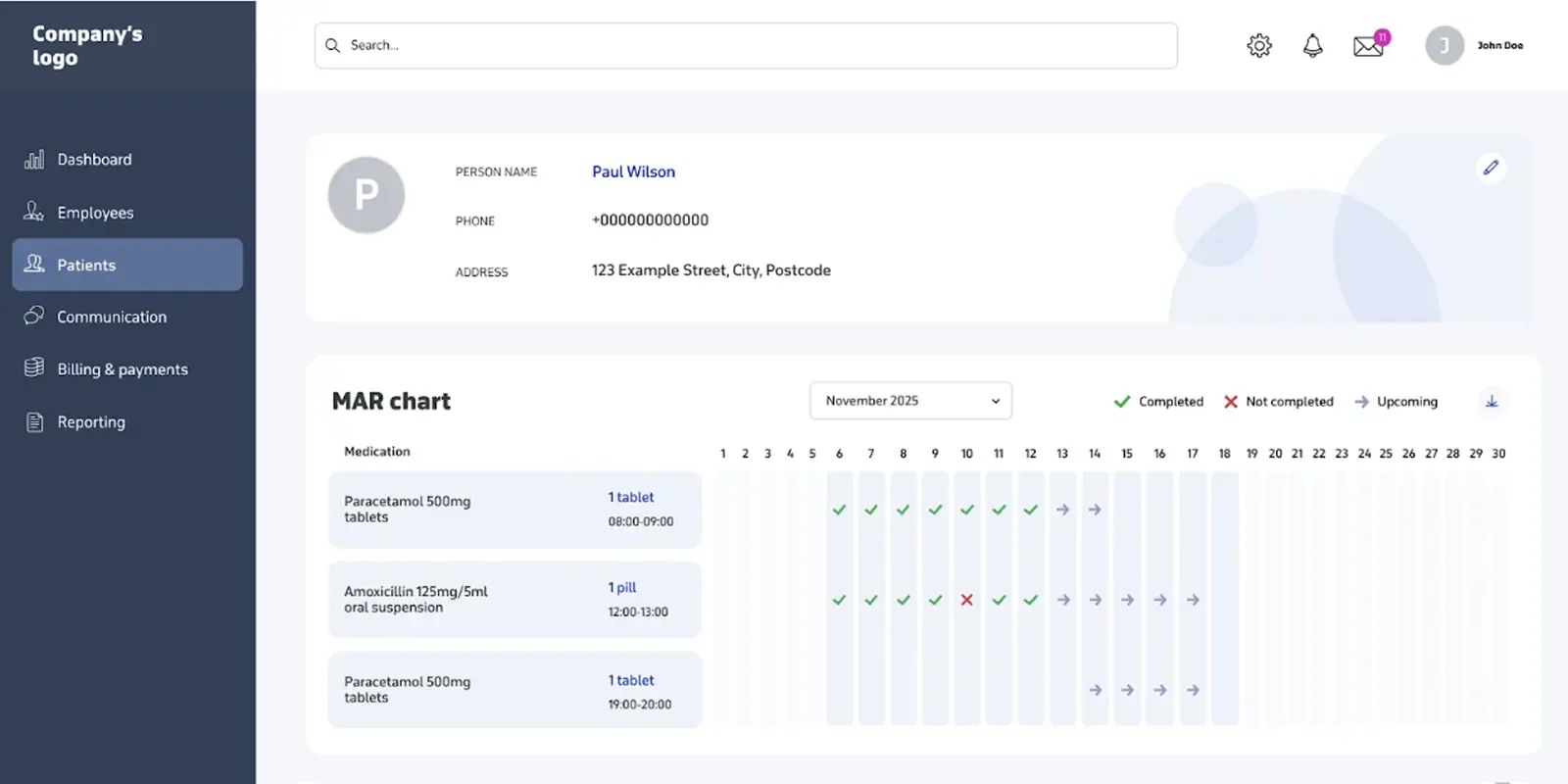Open the mail inbox envelope icon
The height and width of the screenshot is (784, 1568).
(1368, 46)
